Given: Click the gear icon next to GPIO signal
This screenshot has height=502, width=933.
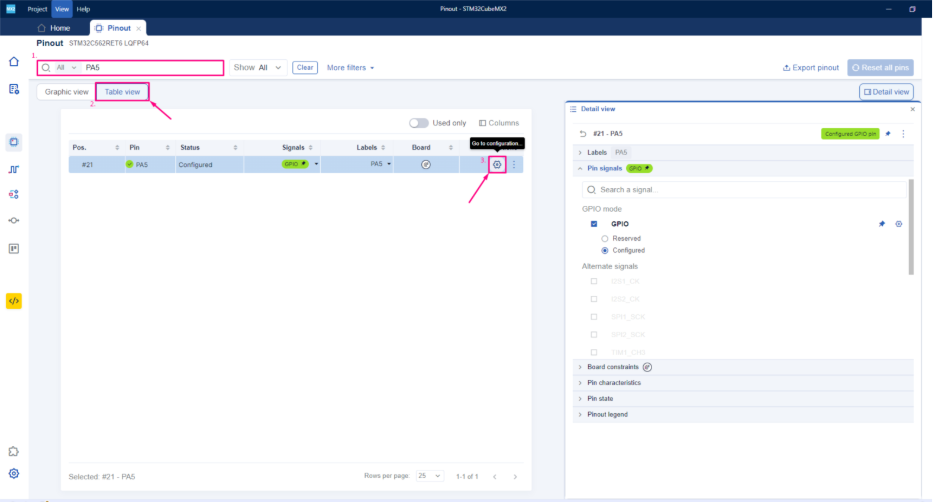Looking at the screenshot, I should pos(898,224).
